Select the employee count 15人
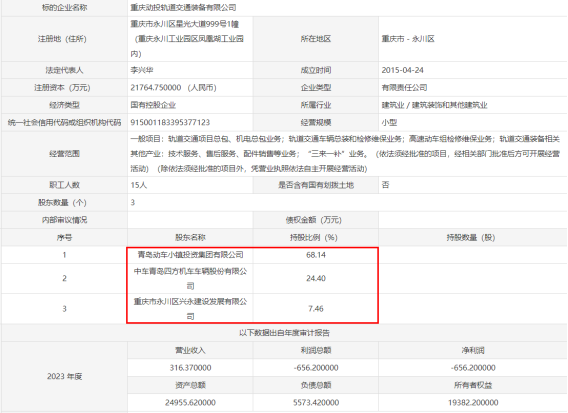The width and height of the screenshot is (568, 413). coord(139,185)
